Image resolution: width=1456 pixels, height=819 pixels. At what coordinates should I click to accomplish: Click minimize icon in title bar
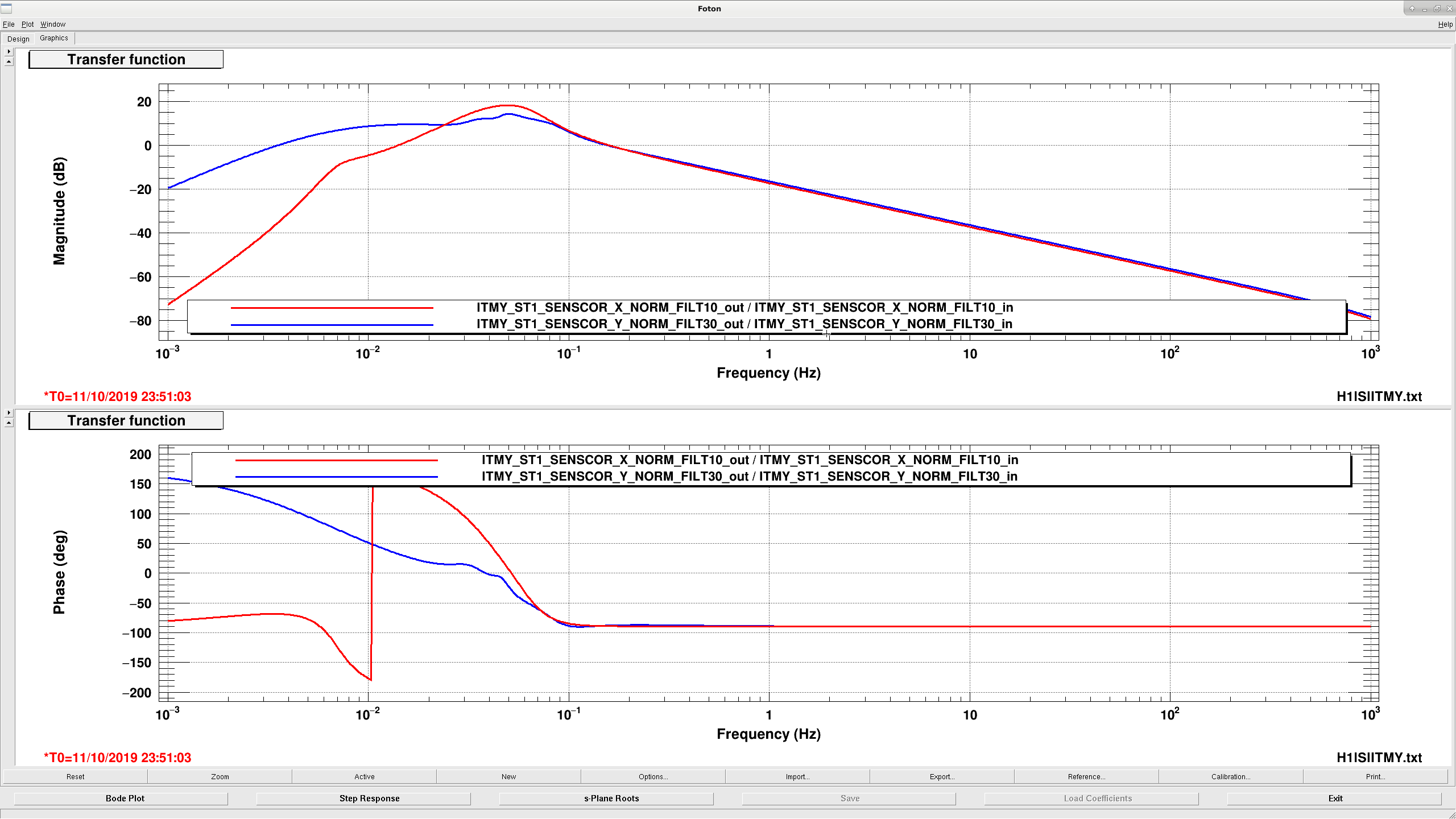pyautogui.click(x=1425, y=9)
